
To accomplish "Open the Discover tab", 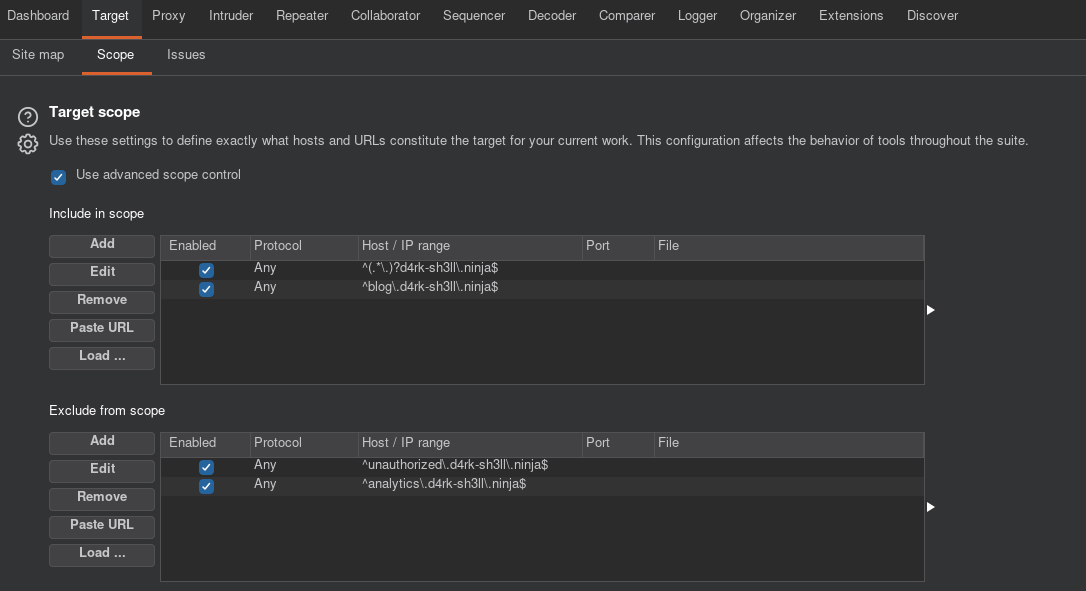I will (932, 15).
